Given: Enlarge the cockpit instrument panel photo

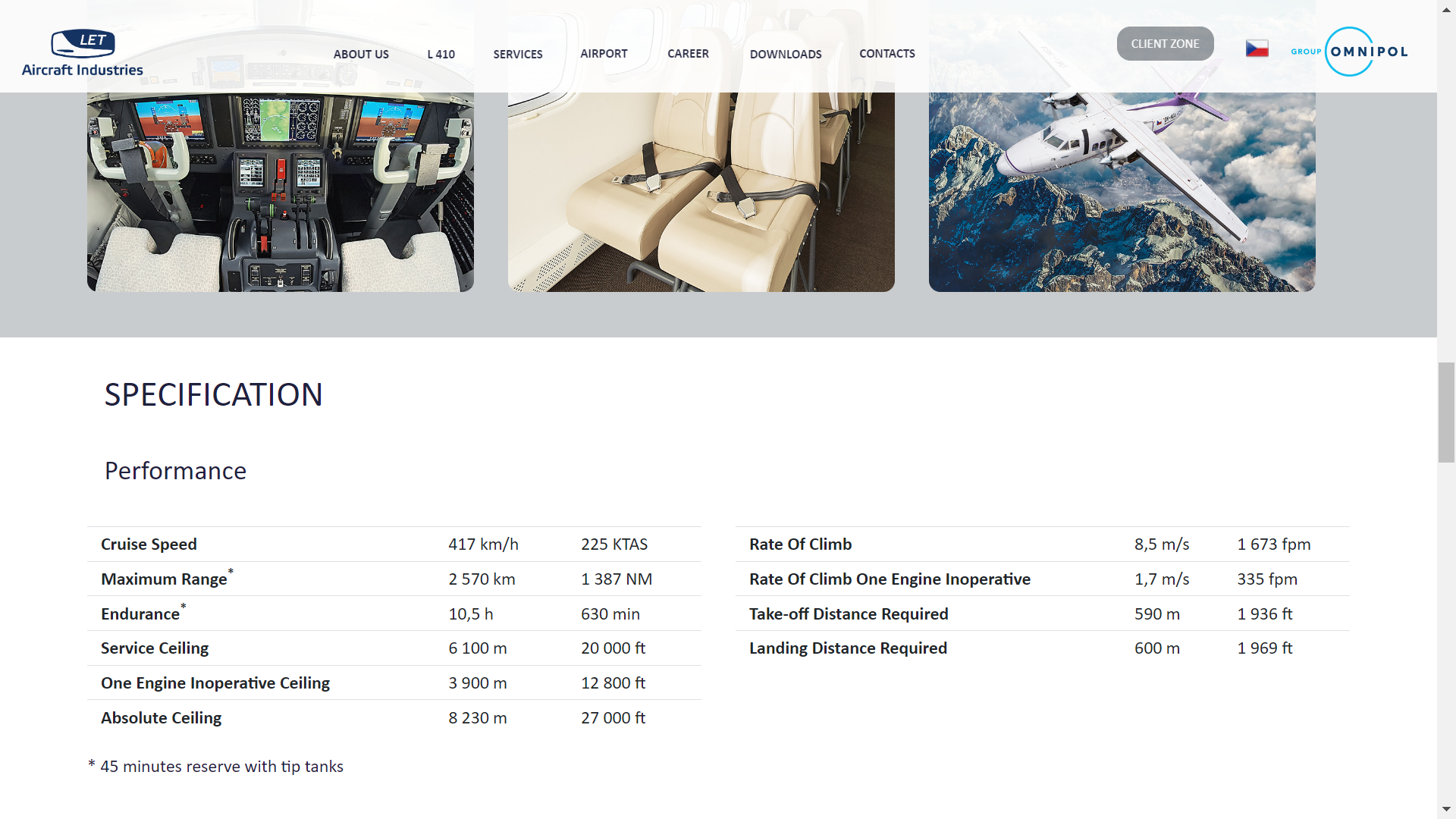Looking at the screenshot, I should (x=280, y=193).
